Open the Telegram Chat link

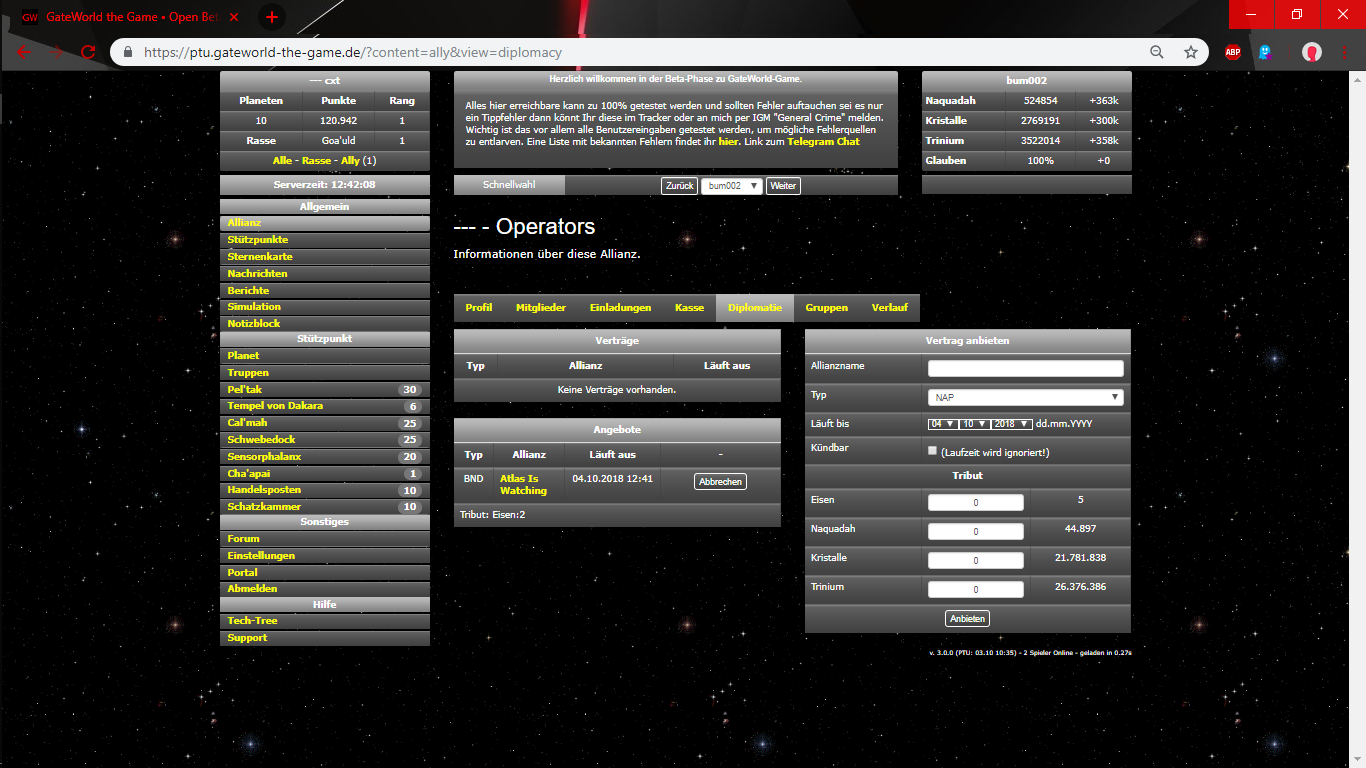[x=823, y=142]
